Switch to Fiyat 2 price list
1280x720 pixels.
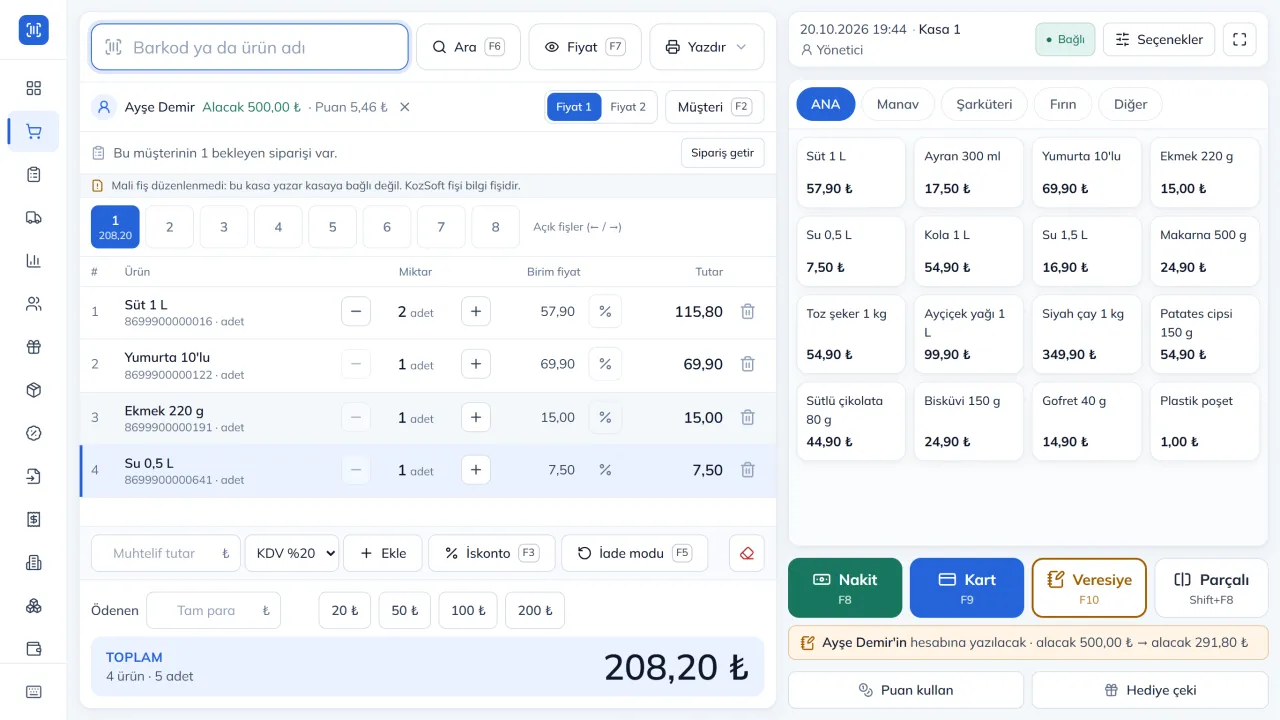point(628,107)
